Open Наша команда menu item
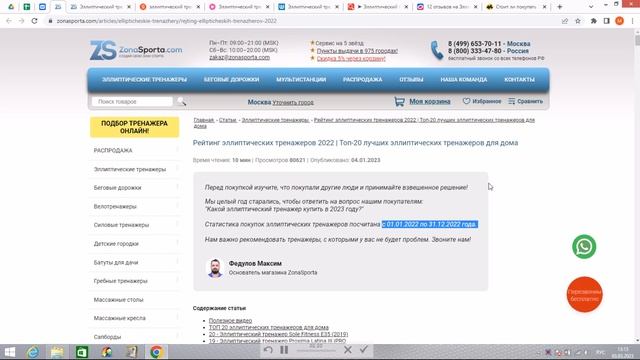This screenshot has width=640, height=360. tap(464, 80)
